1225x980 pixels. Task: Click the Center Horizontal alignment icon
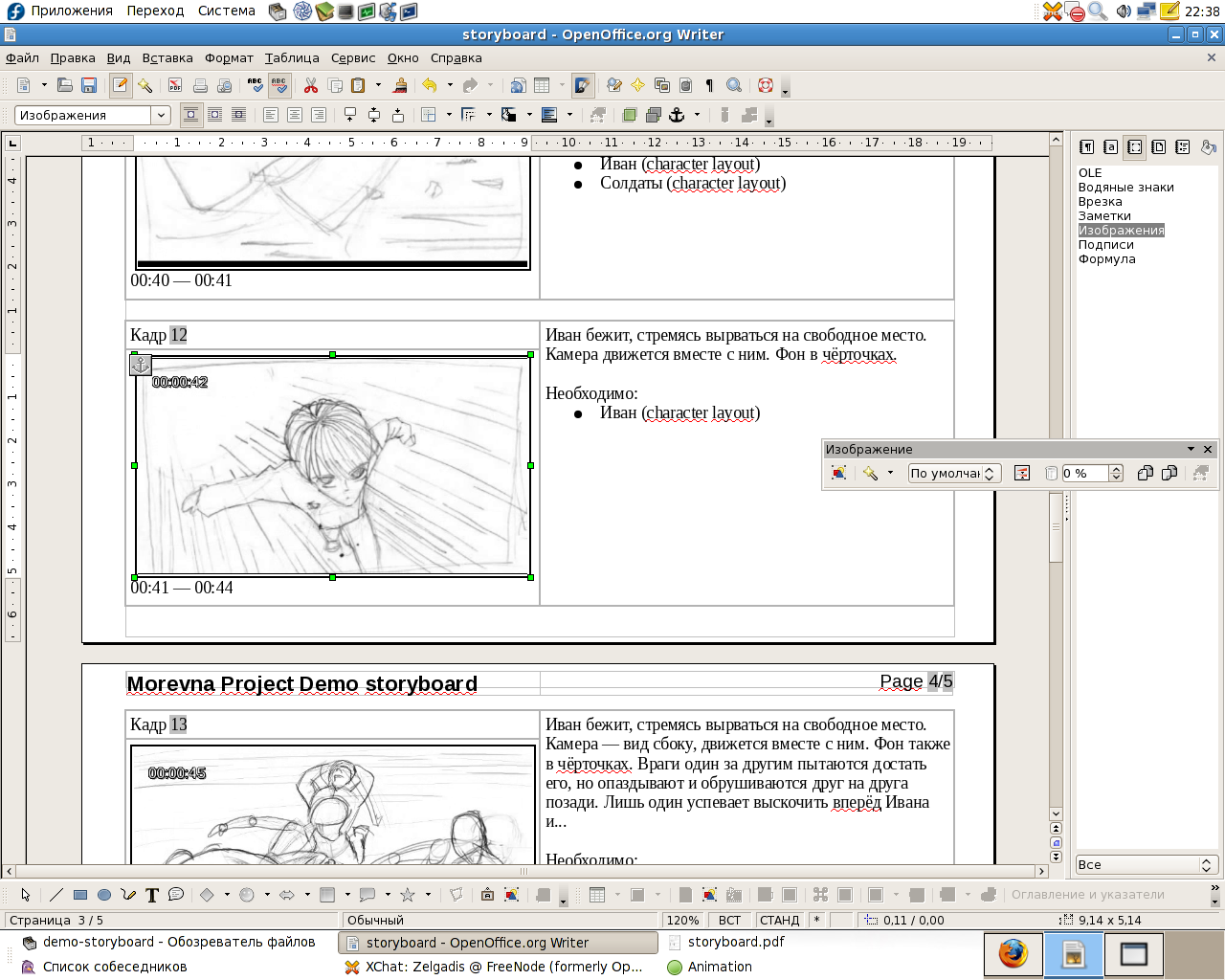(x=295, y=115)
